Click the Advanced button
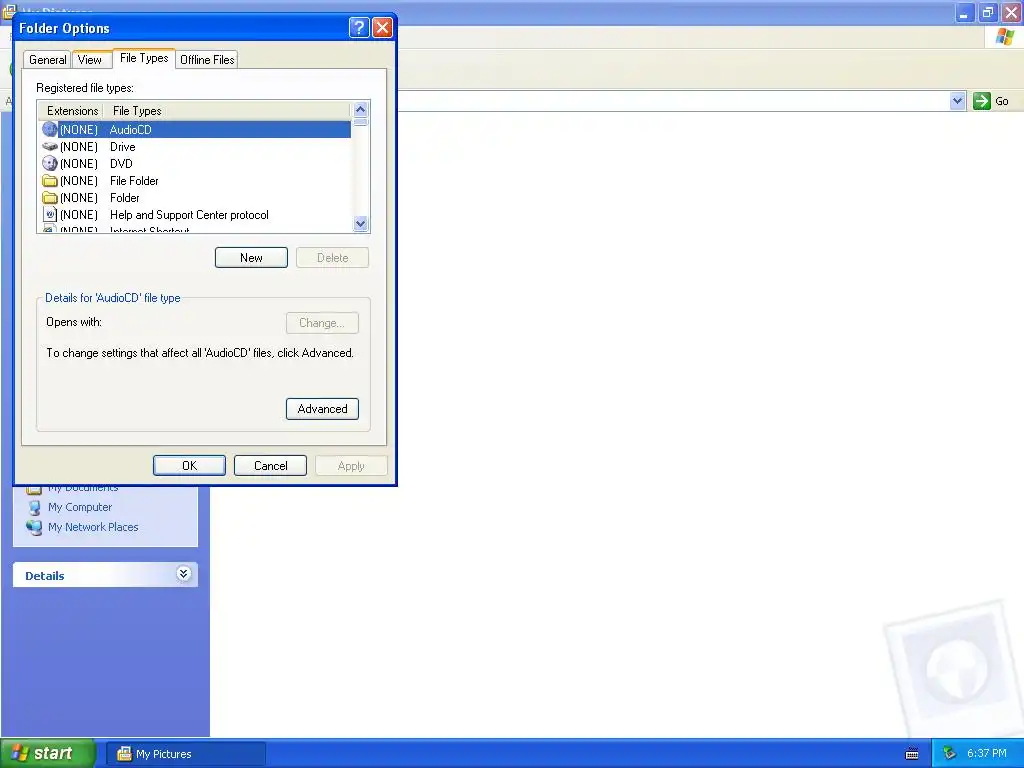1024x768 pixels. click(322, 409)
